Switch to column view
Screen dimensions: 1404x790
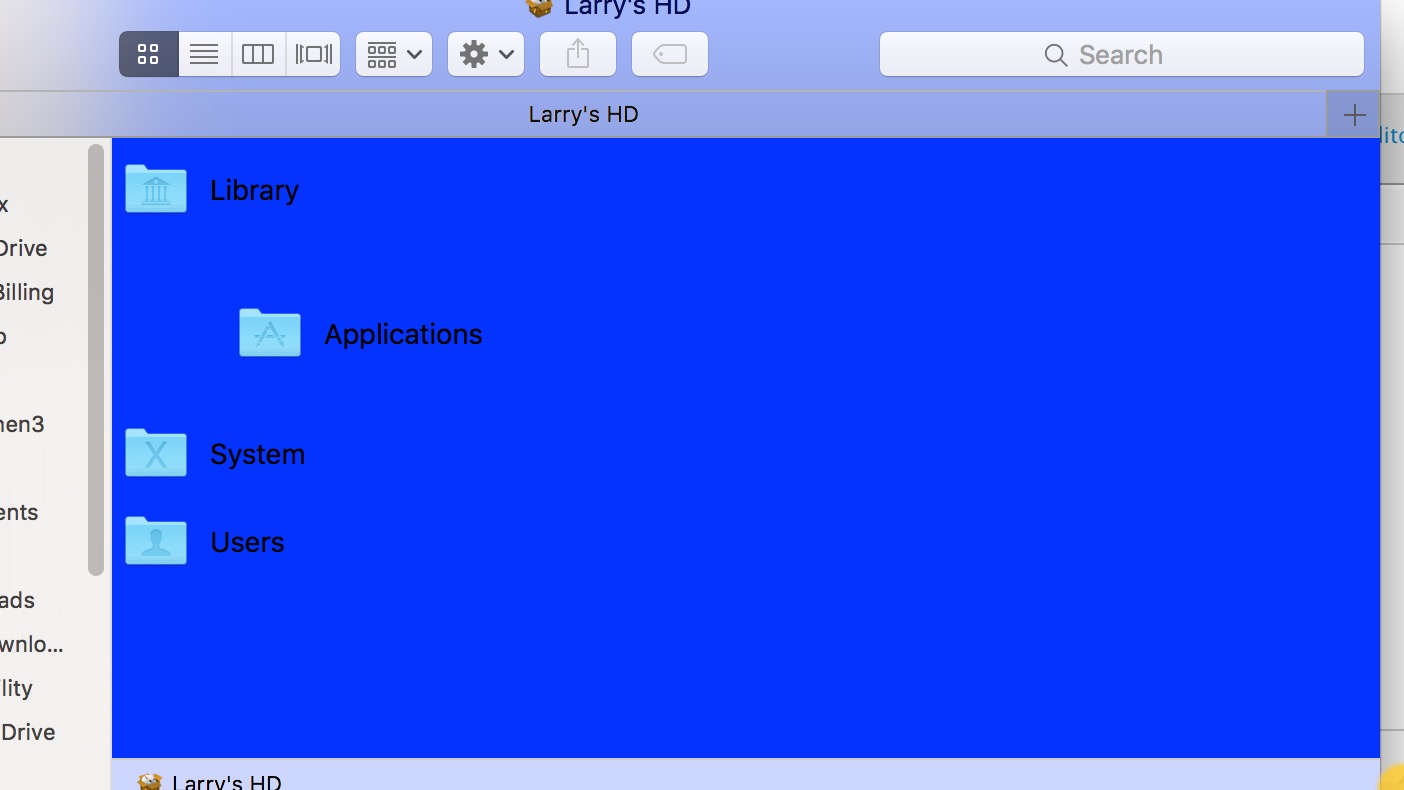257,54
